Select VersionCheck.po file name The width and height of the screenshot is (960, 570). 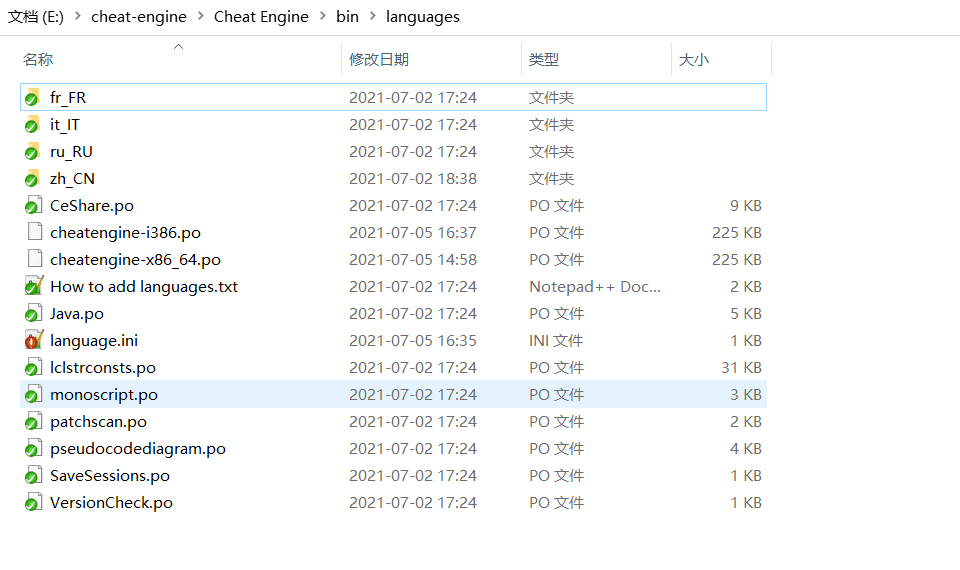111,501
